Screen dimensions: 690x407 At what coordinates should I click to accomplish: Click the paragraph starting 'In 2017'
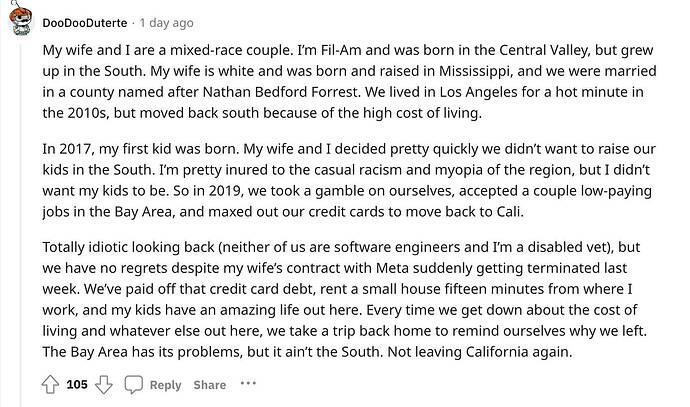(x=349, y=180)
